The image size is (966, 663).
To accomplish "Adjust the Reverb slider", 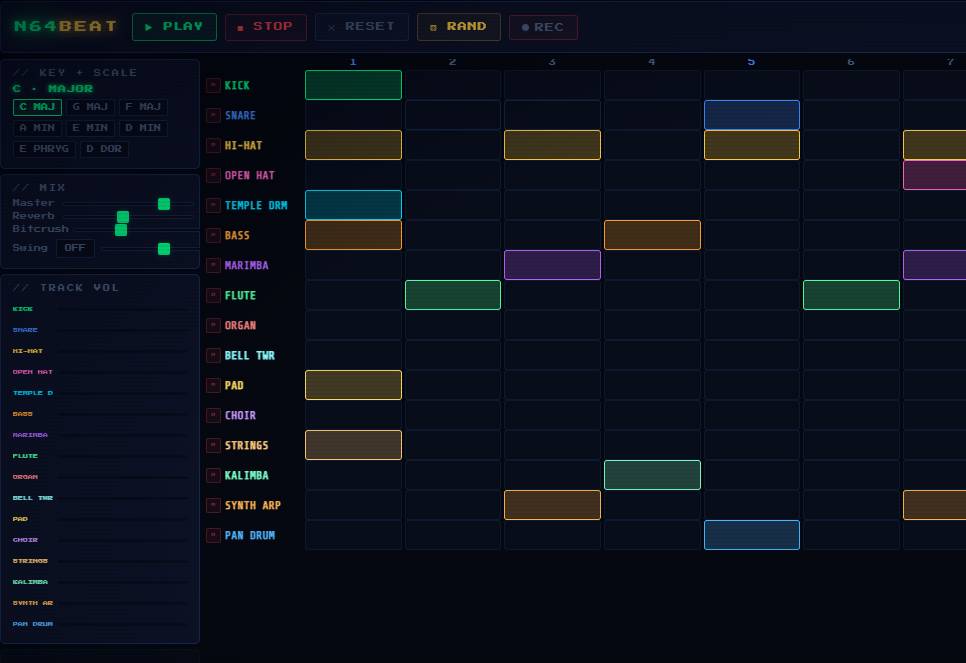I will coord(128,216).
